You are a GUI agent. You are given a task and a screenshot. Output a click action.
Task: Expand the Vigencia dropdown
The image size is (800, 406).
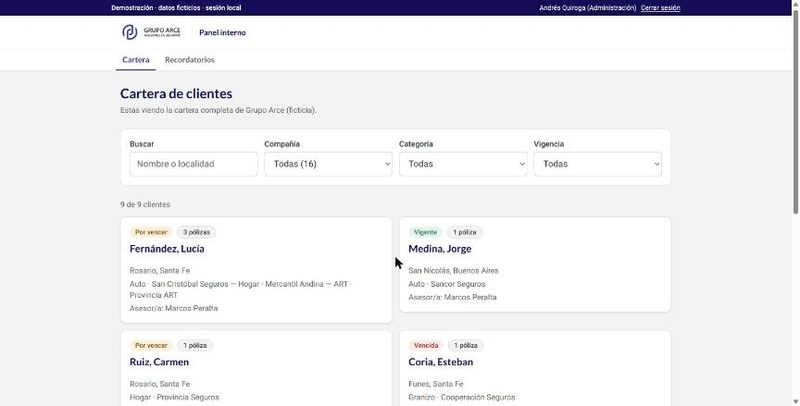click(x=597, y=164)
